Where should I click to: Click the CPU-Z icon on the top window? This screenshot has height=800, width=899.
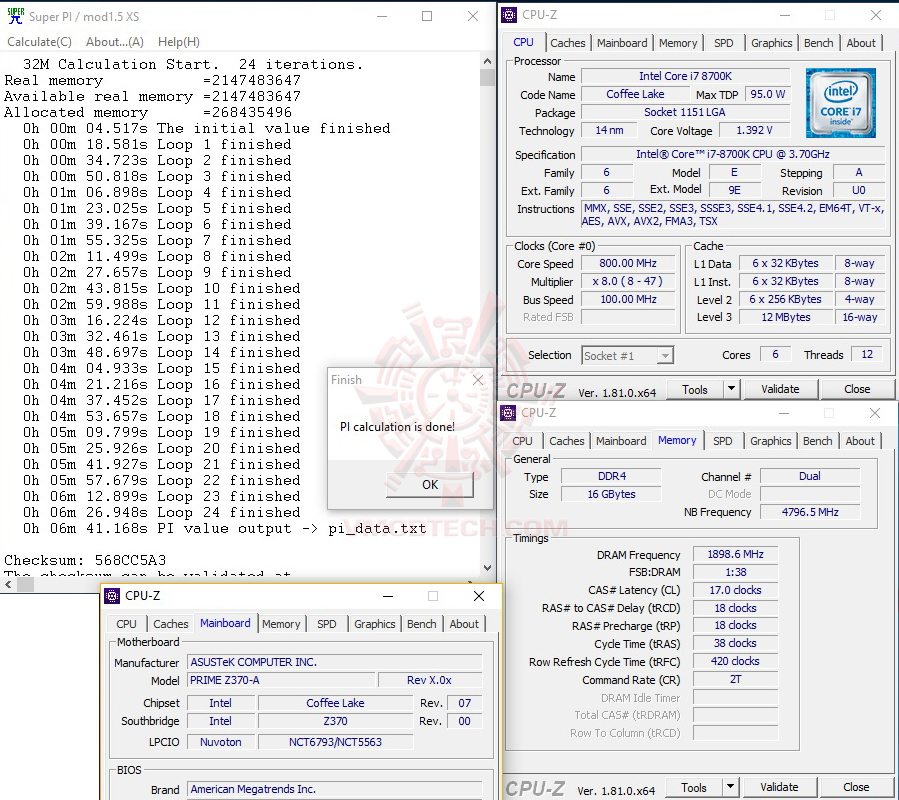click(509, 14)
